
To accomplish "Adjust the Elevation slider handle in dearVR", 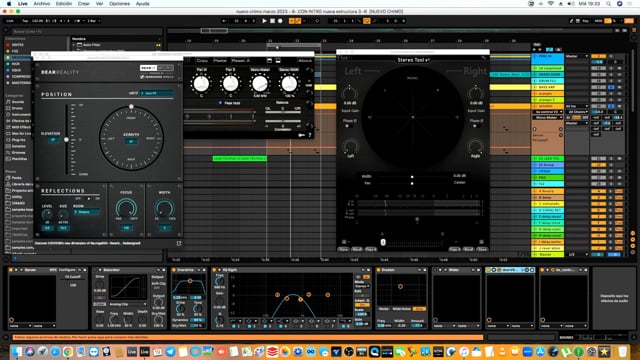I will click(x=66, y=140).
